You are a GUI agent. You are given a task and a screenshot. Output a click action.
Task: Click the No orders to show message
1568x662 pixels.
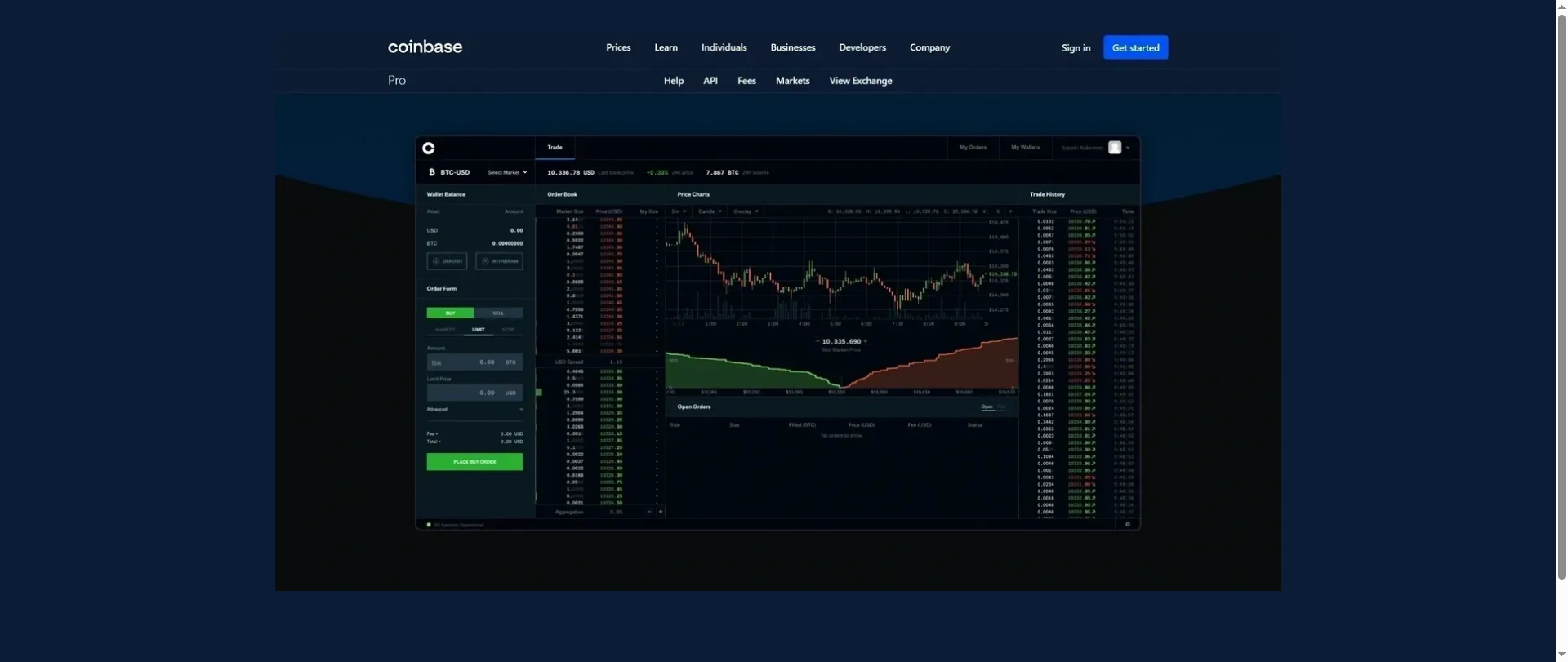841,436
